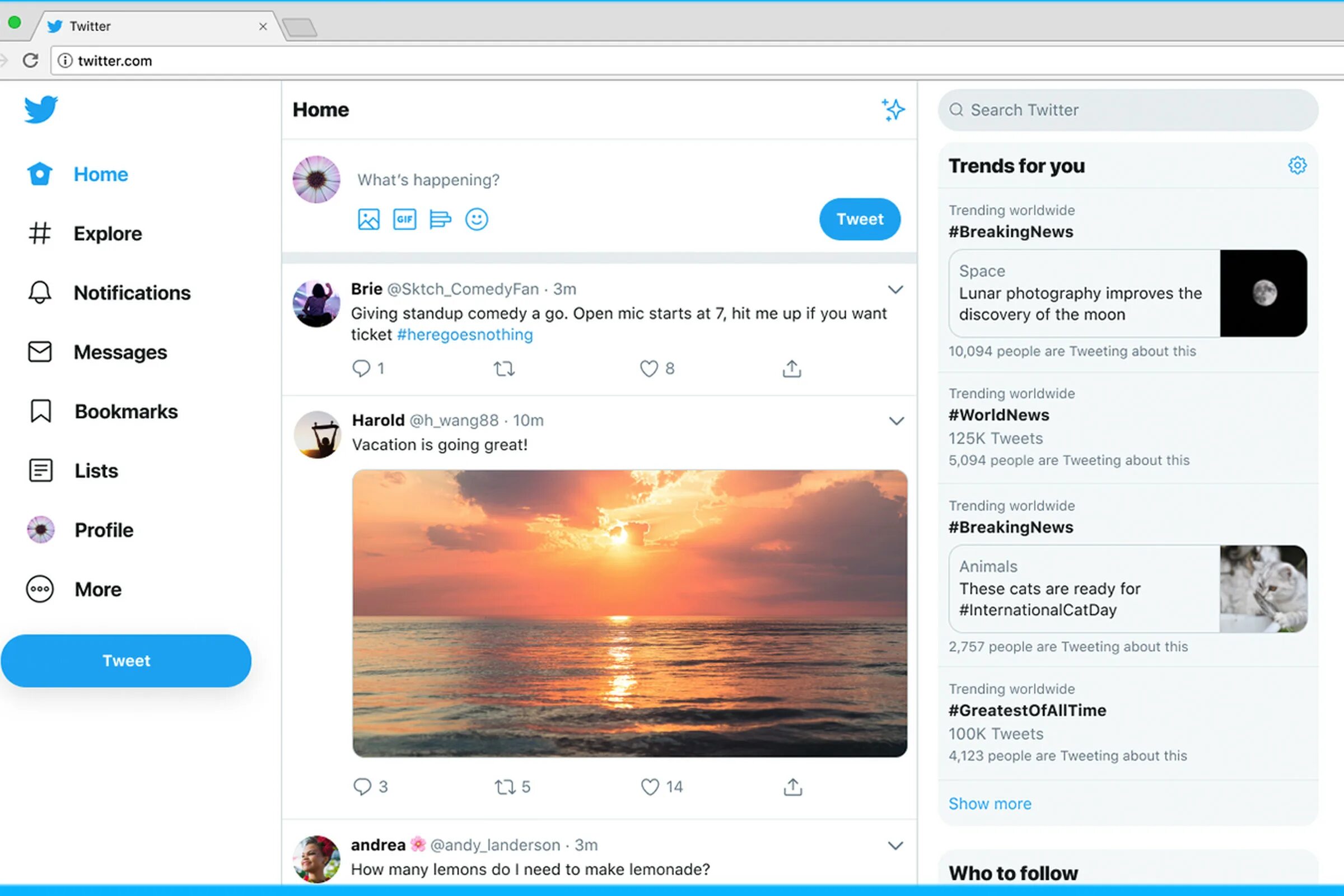The image size is (1344, 896).
Task: Open Notifications panel
Action: (x=132, y=293)
